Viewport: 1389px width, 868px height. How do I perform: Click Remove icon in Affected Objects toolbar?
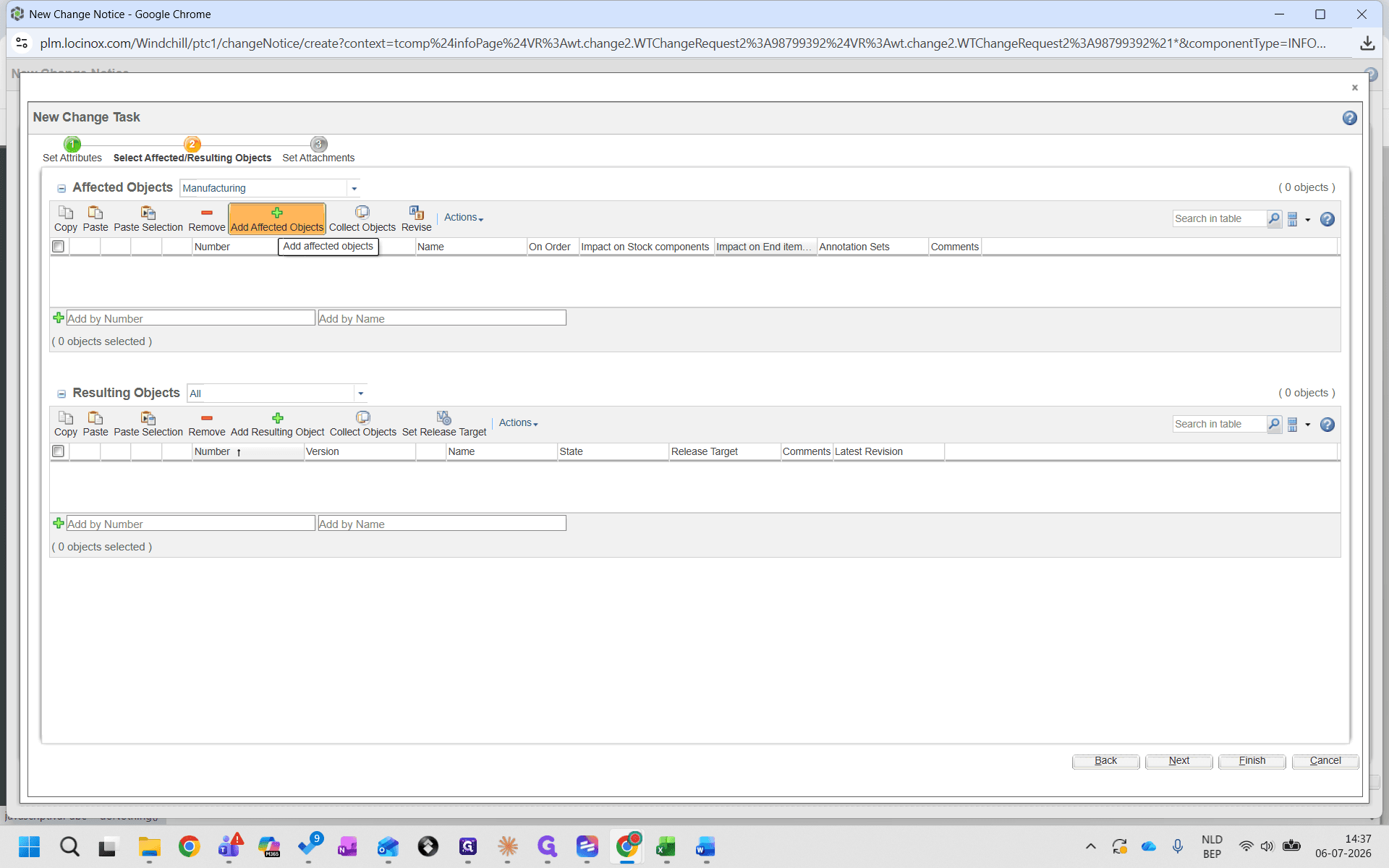coord(206,213)
